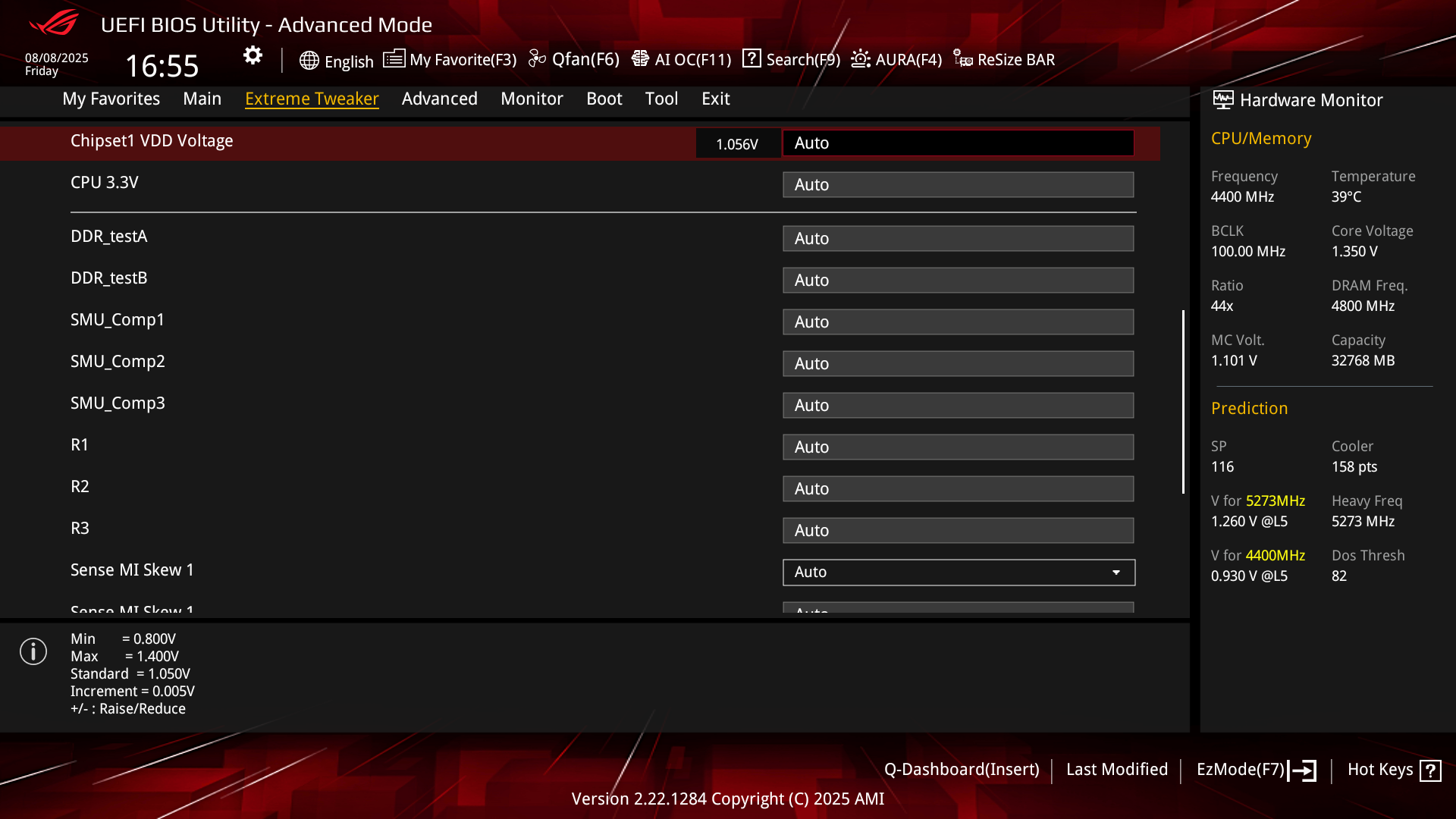This screenshot has height=819, width=1456.
Task: Switch to the Main tab
Action: [x=202, y=99]
